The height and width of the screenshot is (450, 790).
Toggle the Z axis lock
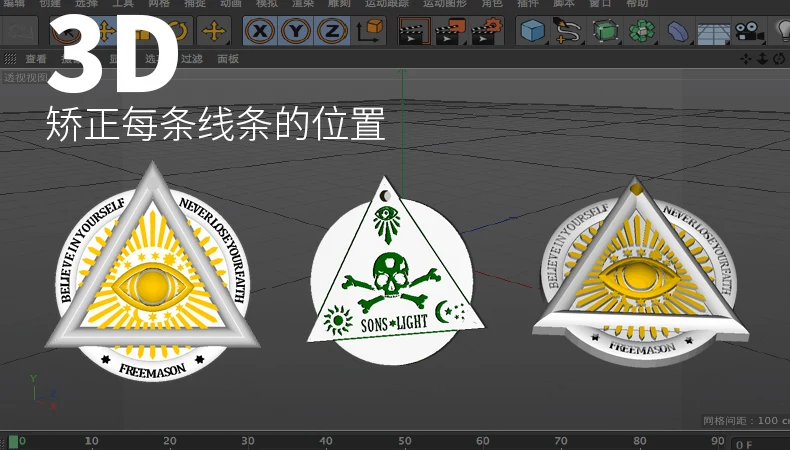point(332,31)
